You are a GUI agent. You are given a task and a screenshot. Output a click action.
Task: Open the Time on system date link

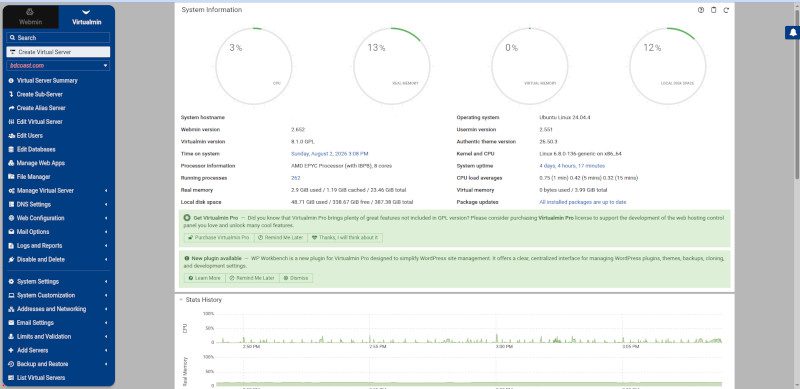(330, 154)
